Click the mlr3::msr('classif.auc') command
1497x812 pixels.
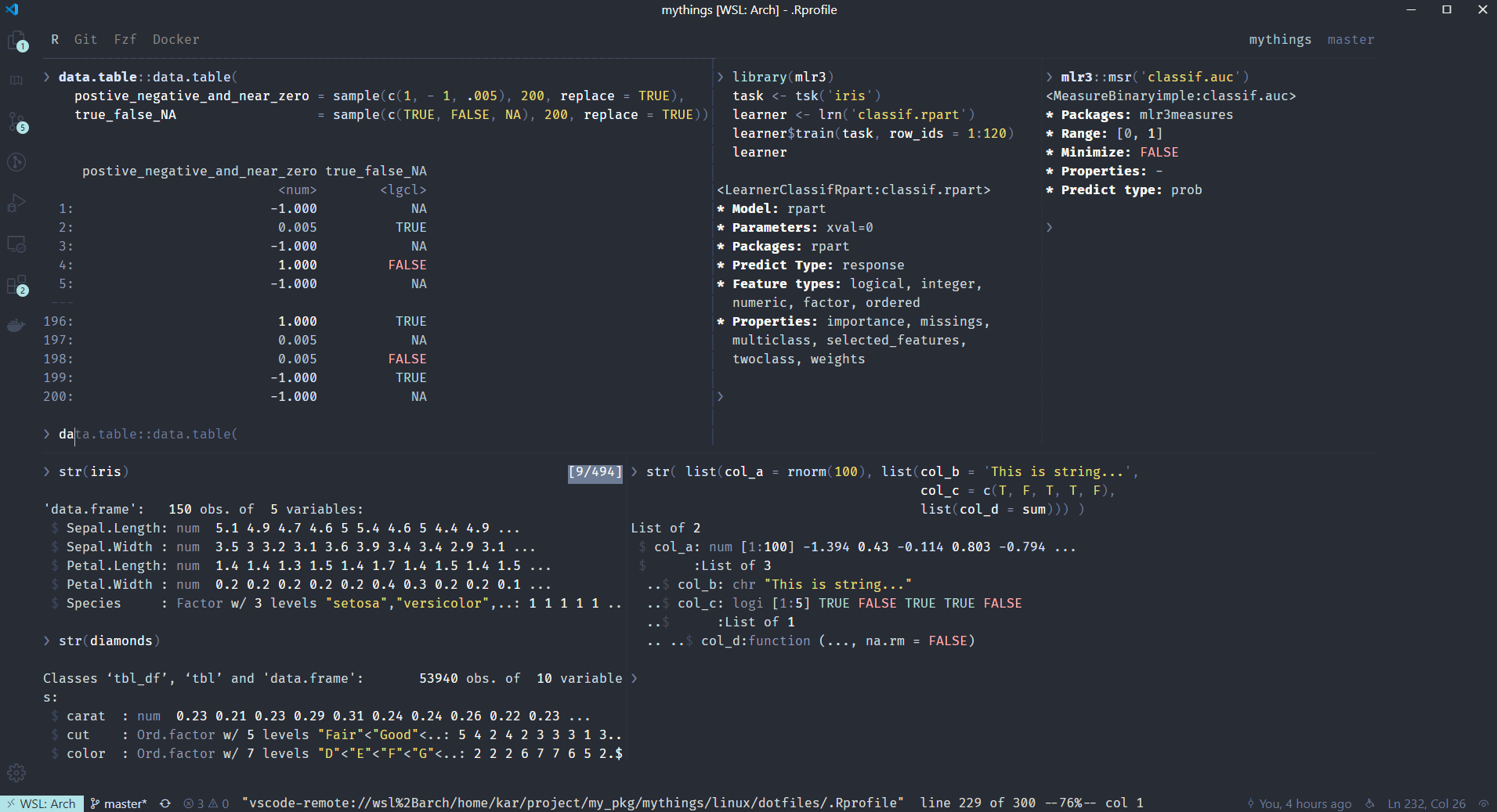1155,77
